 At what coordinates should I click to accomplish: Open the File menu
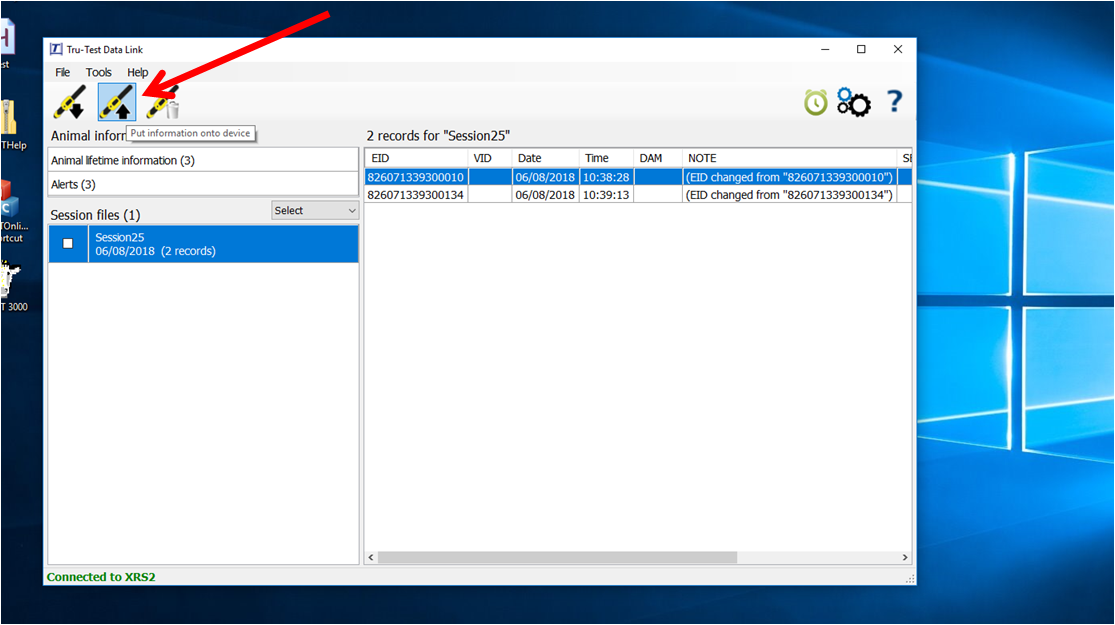[63, 72]
